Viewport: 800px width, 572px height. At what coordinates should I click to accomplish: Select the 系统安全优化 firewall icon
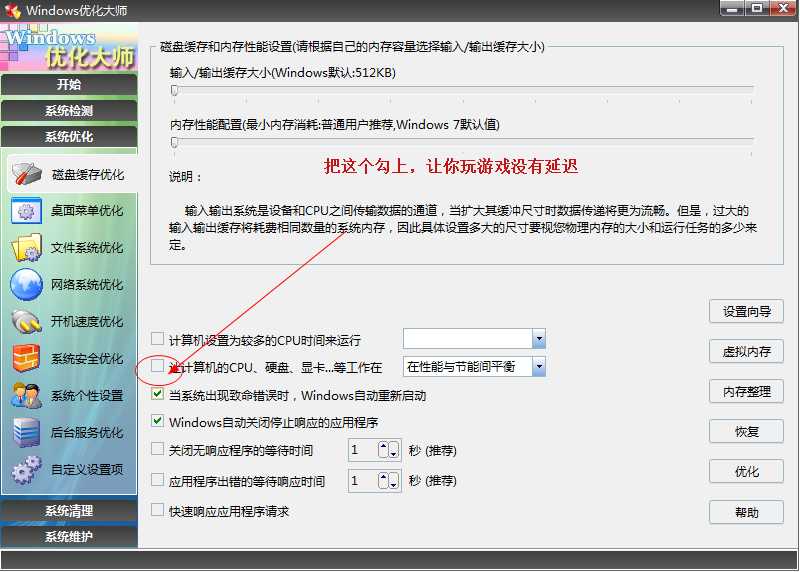point(26,358)
